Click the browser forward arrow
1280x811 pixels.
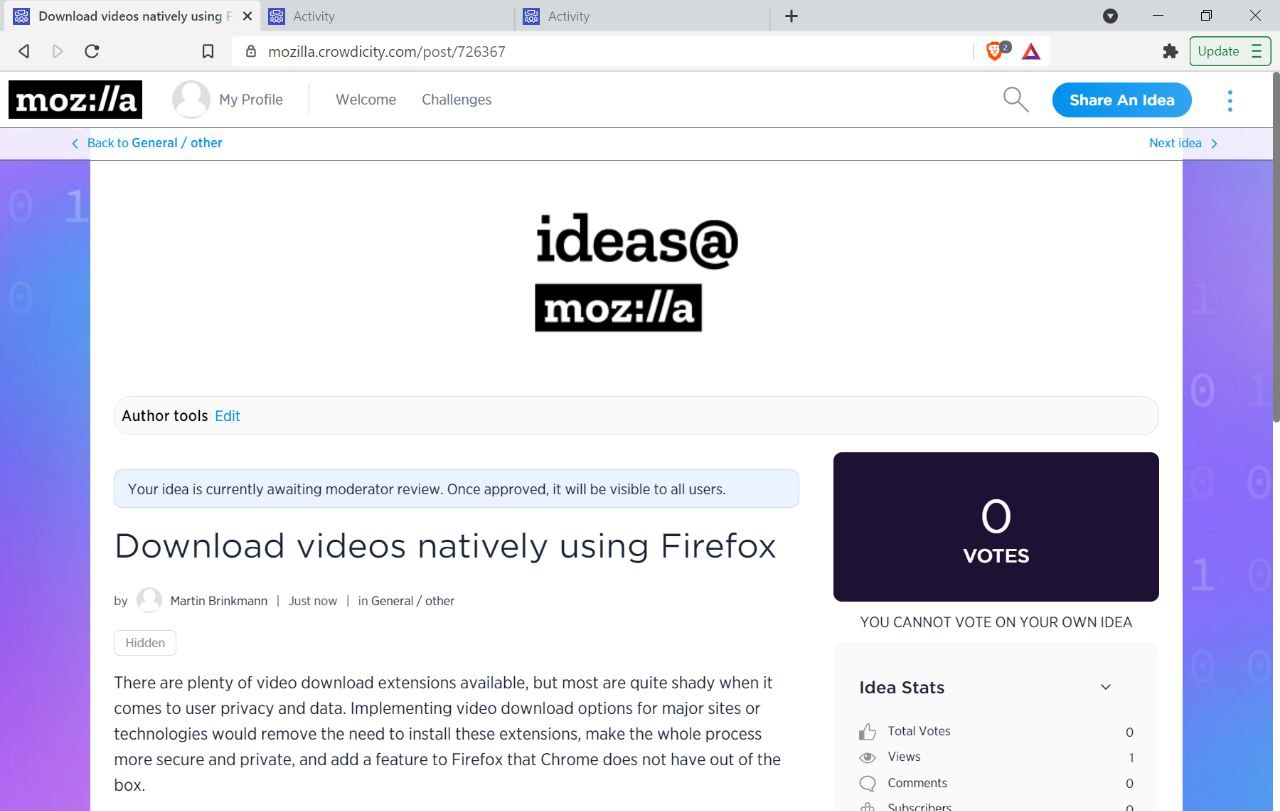click(x=58, y=51)
